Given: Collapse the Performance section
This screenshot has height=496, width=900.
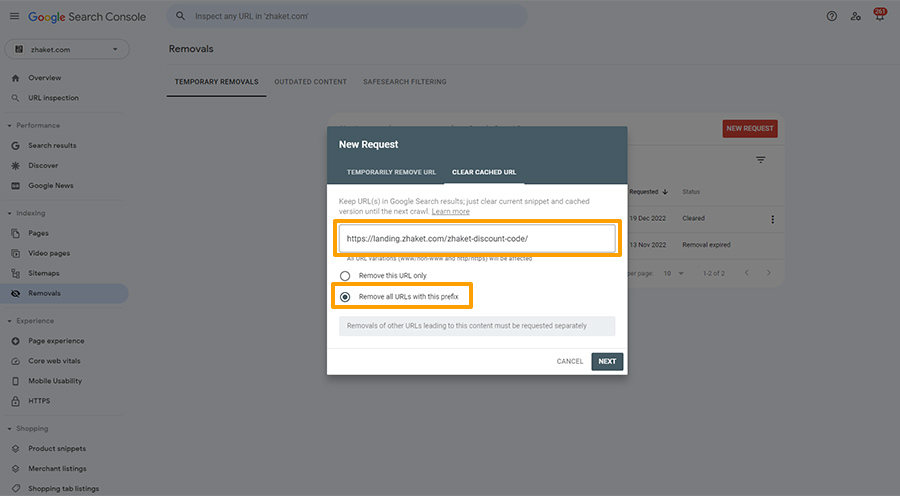Looking at the screenshot, I should [9, 126].
